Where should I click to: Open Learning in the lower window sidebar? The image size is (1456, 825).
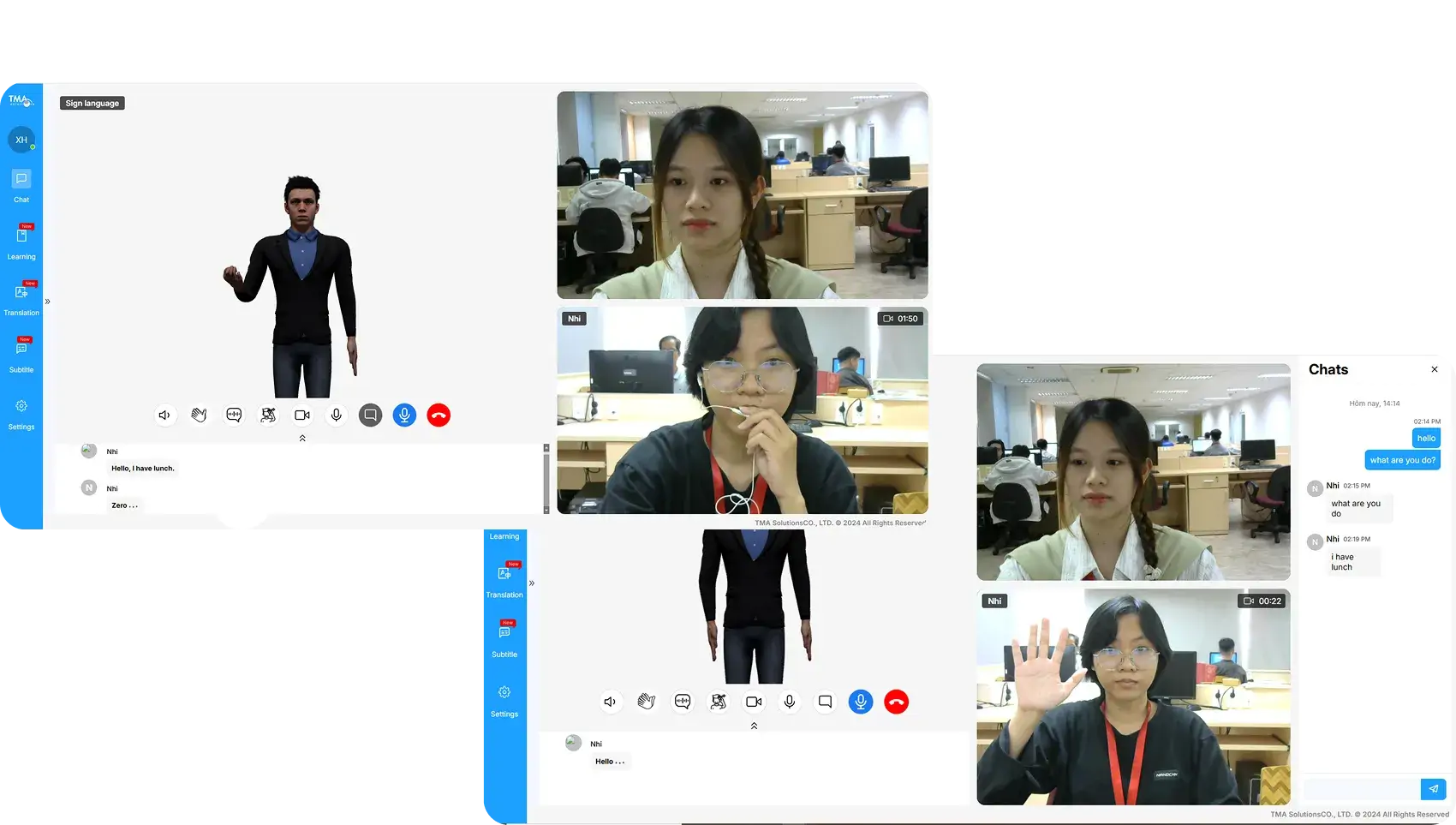pos(504,536)
